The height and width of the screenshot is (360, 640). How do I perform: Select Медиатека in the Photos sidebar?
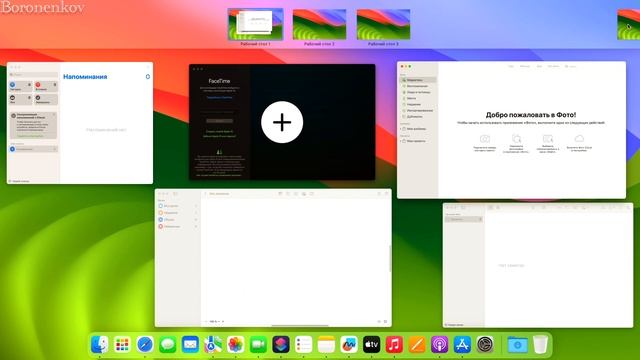pos(418,80)
